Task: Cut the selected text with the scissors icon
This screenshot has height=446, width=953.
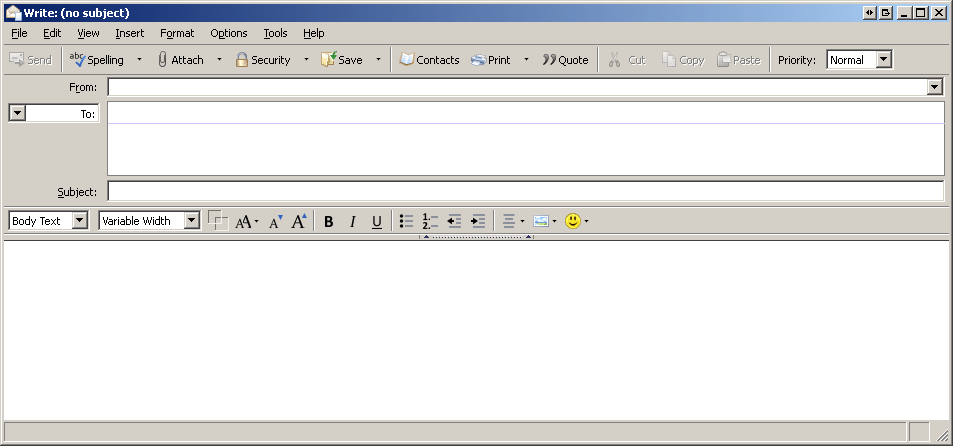Action: (x=627, y=60)
